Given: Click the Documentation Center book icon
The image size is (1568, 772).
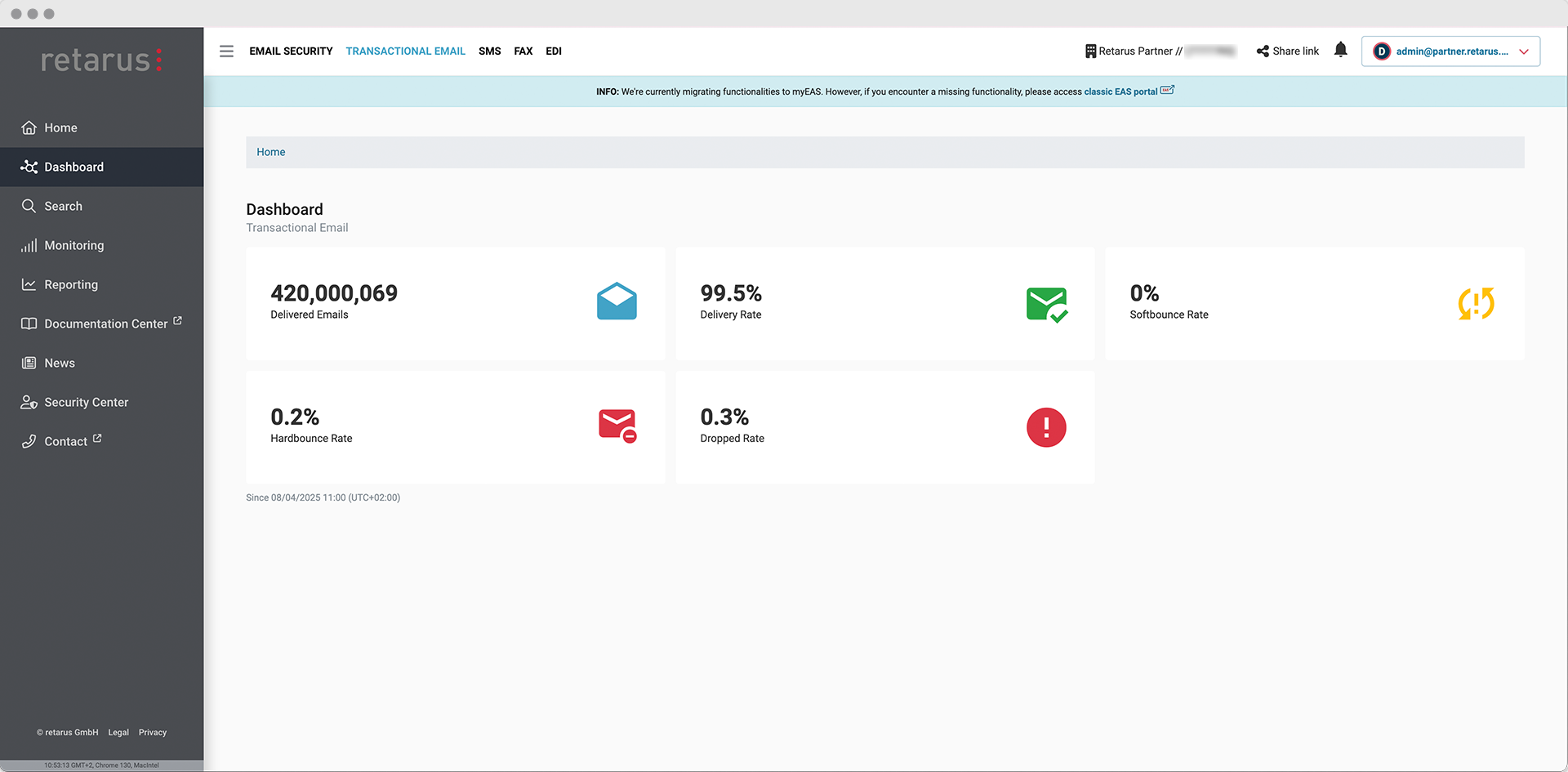Looking at the screenshot, I should (x=29, y=324).
